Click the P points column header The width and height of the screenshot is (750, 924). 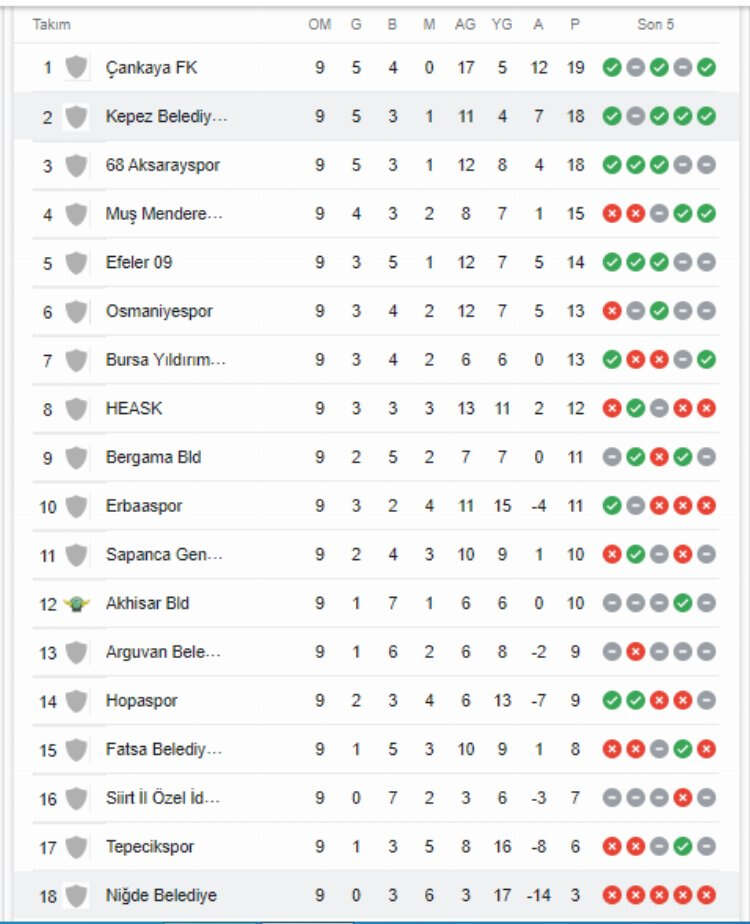[575, 24]
